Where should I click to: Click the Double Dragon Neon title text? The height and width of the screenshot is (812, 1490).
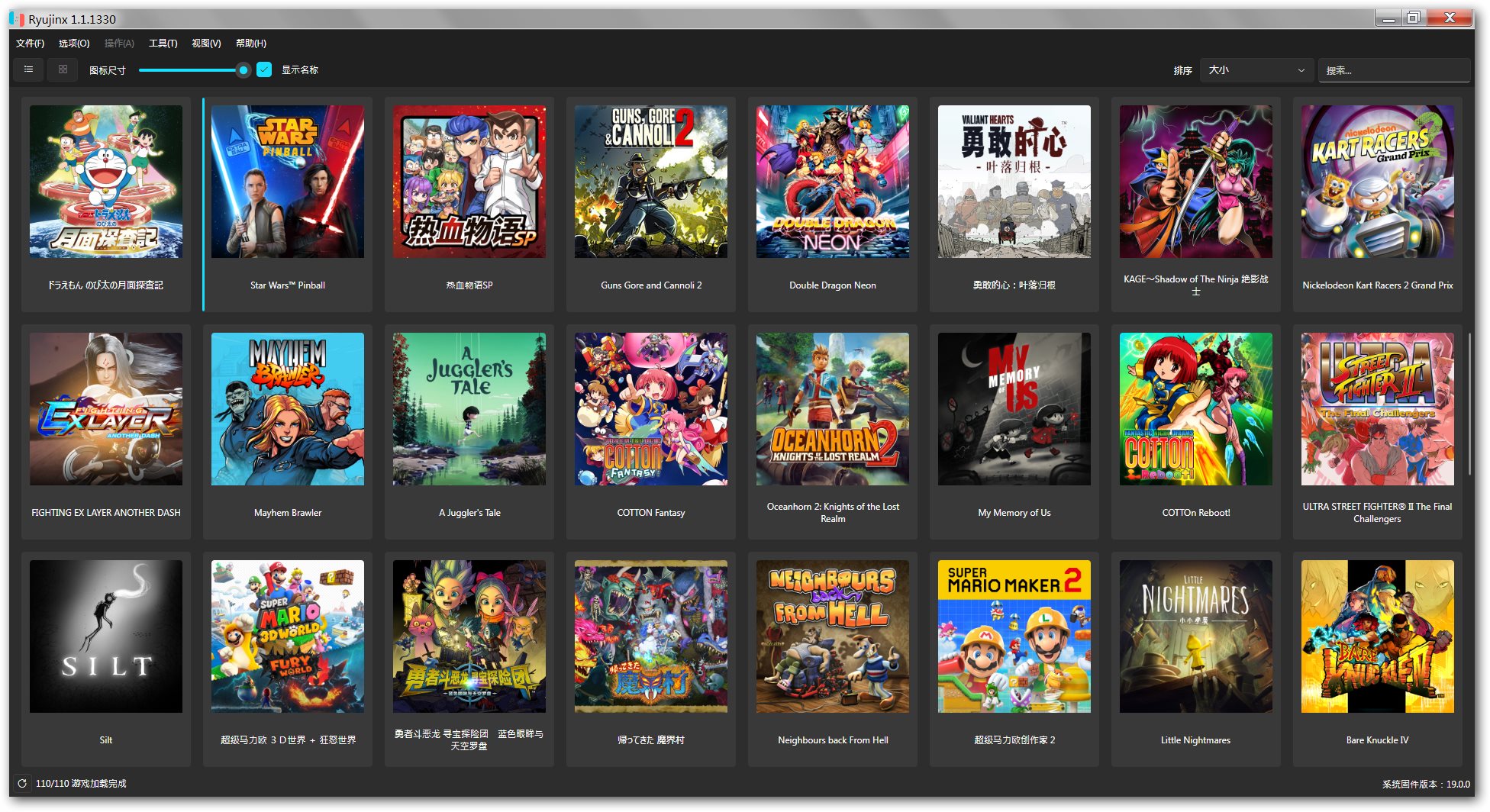833,285
